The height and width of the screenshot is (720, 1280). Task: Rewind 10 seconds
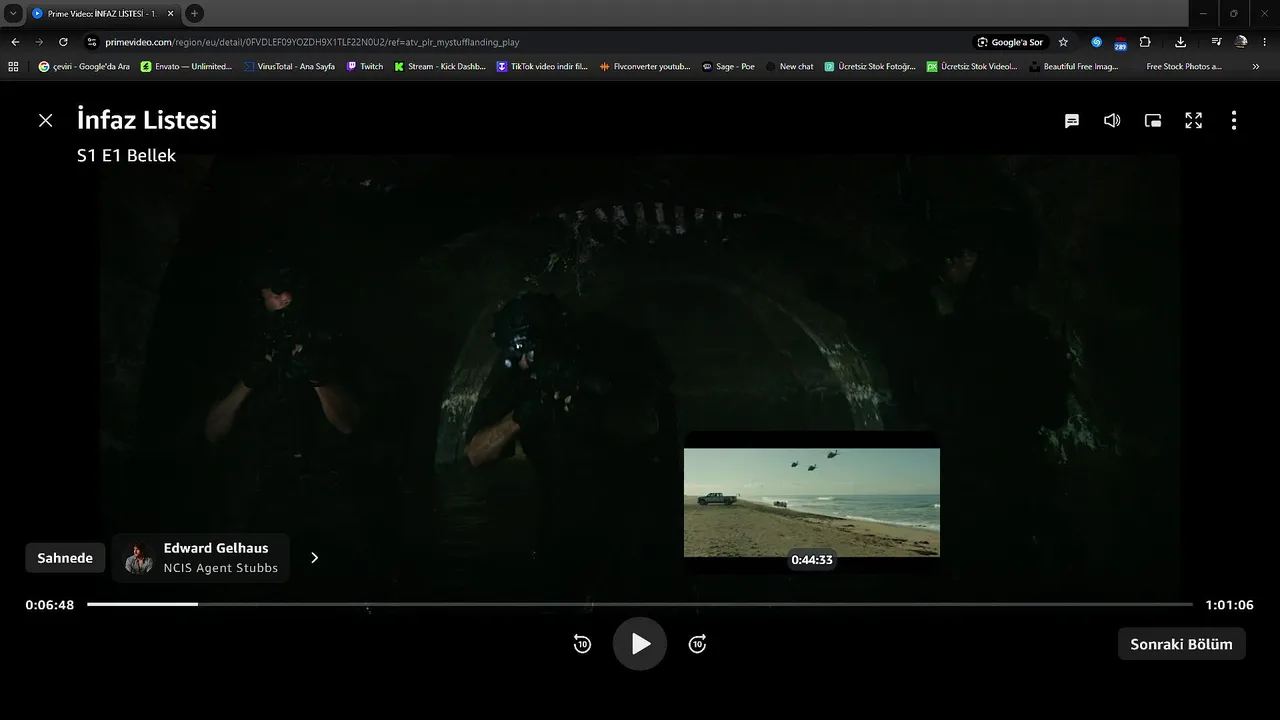click(582, 644)
